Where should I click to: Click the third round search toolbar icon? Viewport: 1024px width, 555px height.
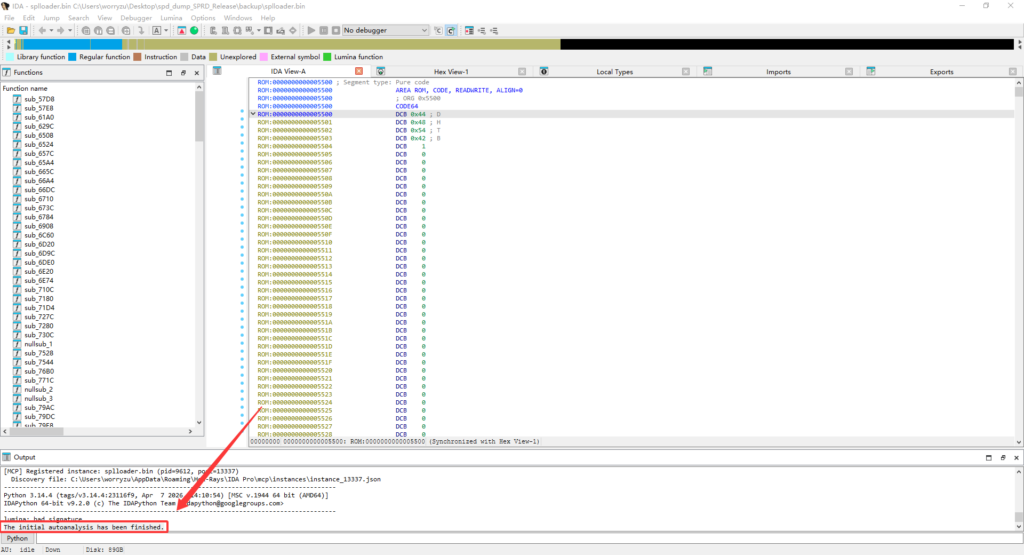click(110, 31)
